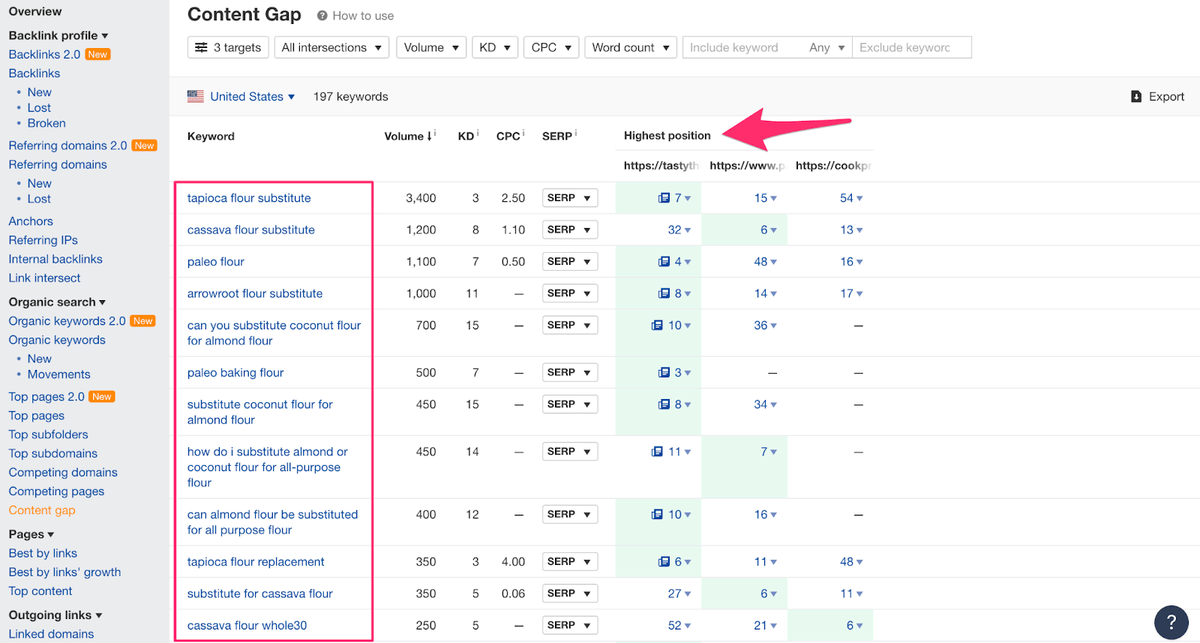Open Internal backlinks report
Viewport: 1200px width, 643px height.
click(56, 259)
